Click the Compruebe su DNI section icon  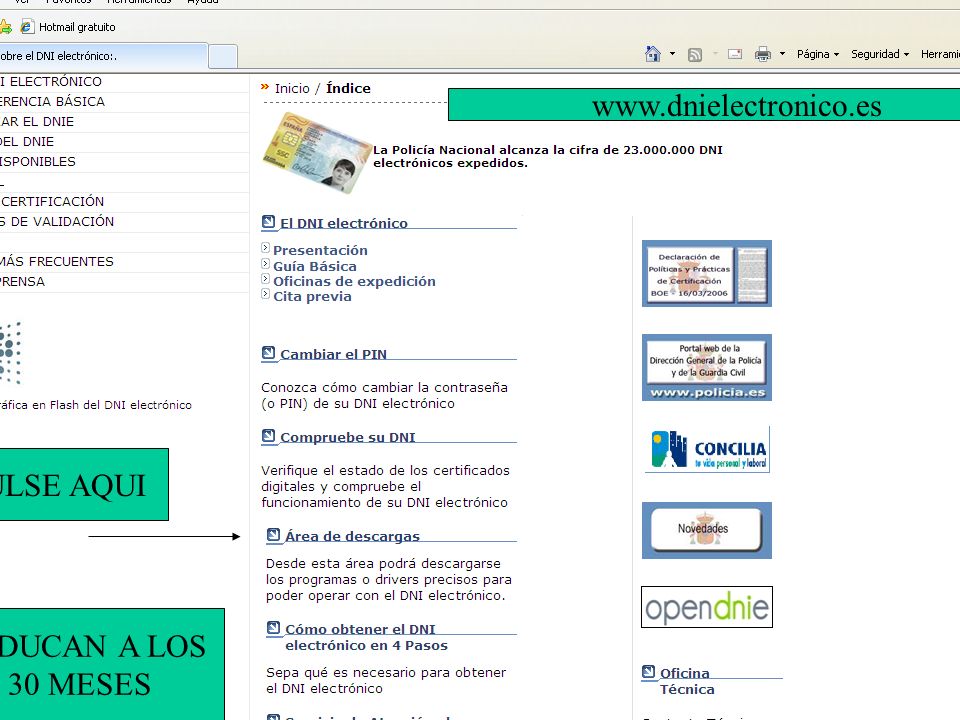(x=268, y=436)
